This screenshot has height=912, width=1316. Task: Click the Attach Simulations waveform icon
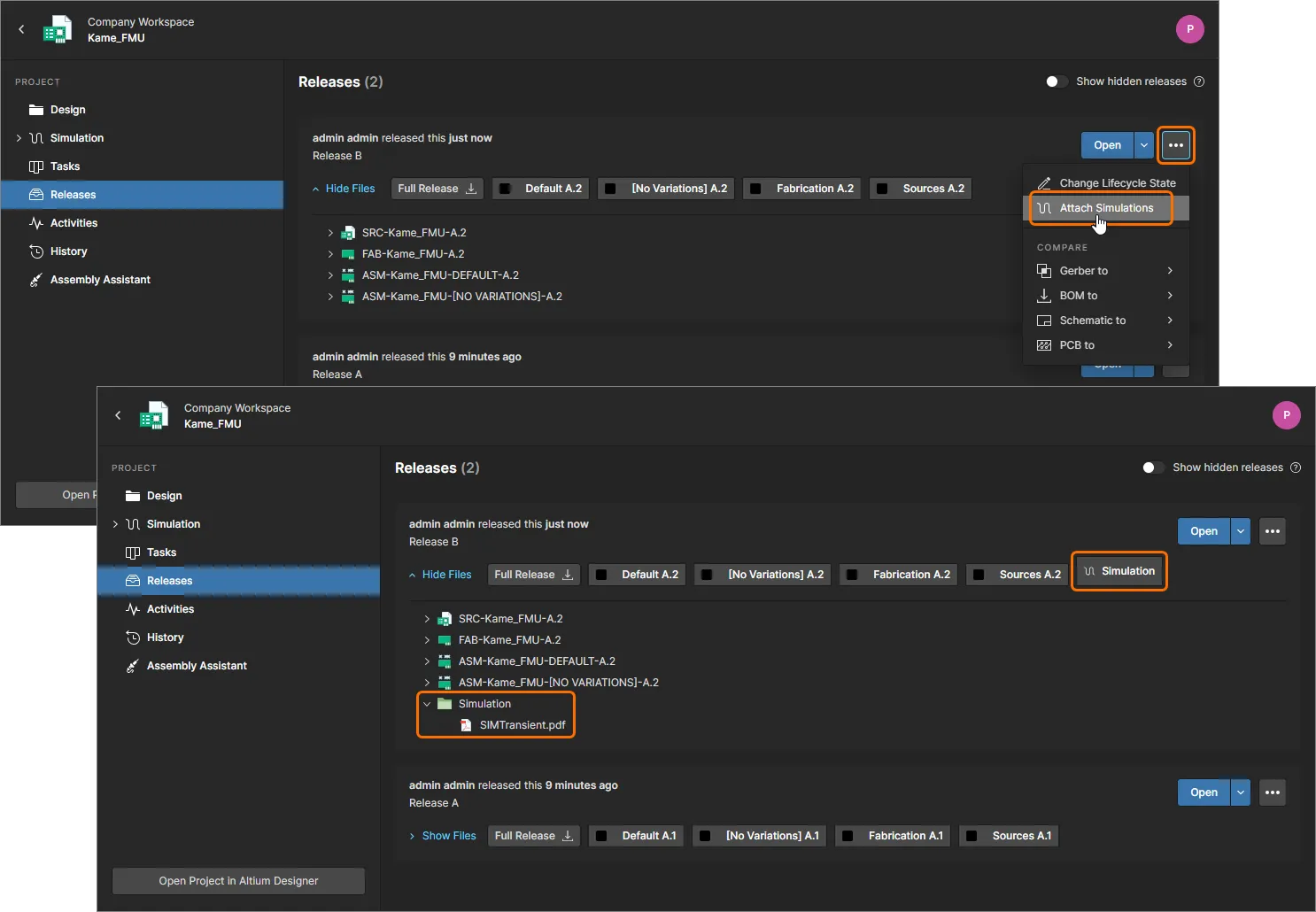(1044, 208)
